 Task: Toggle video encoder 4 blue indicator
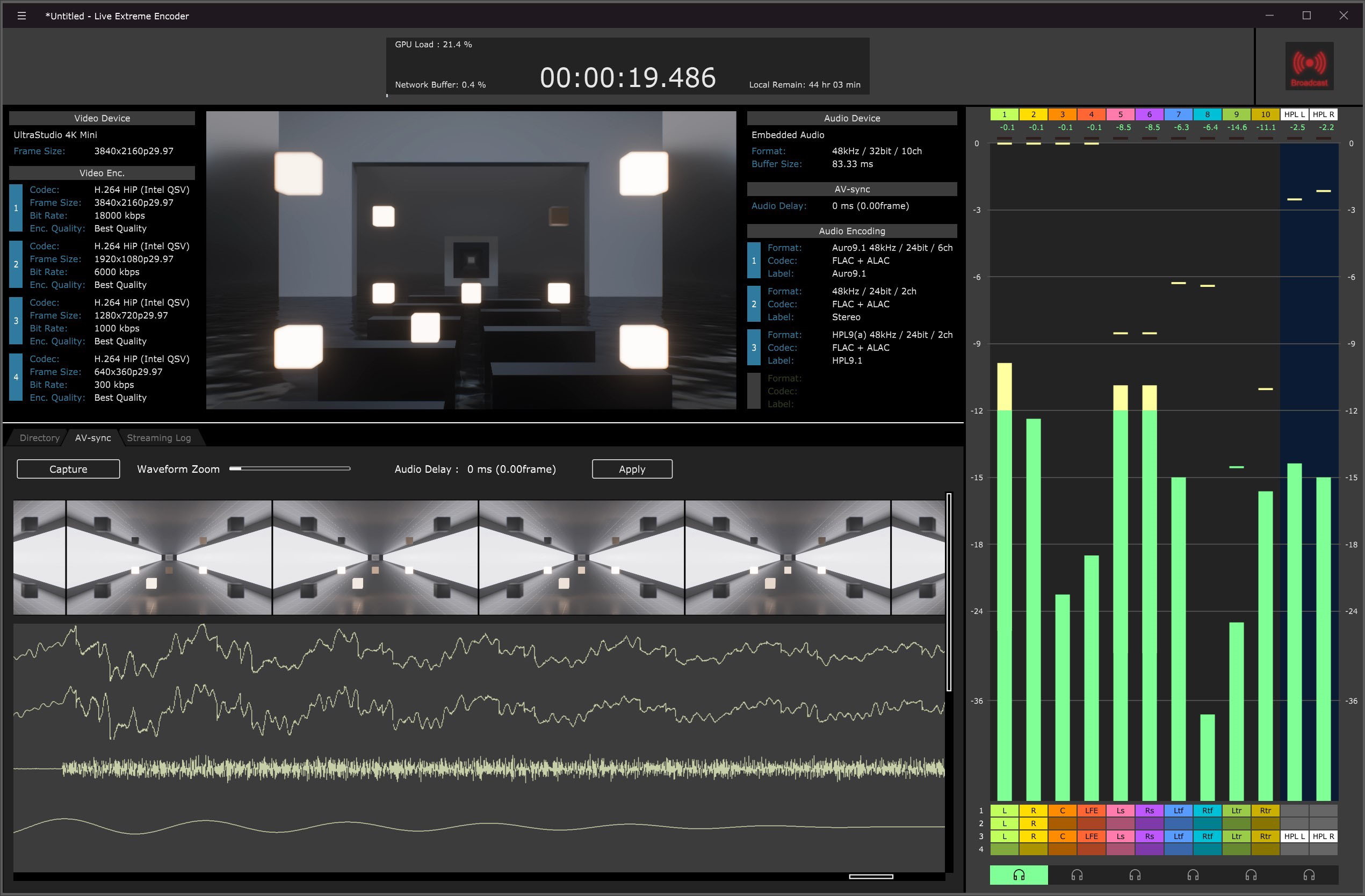click(x=16, y=378)
